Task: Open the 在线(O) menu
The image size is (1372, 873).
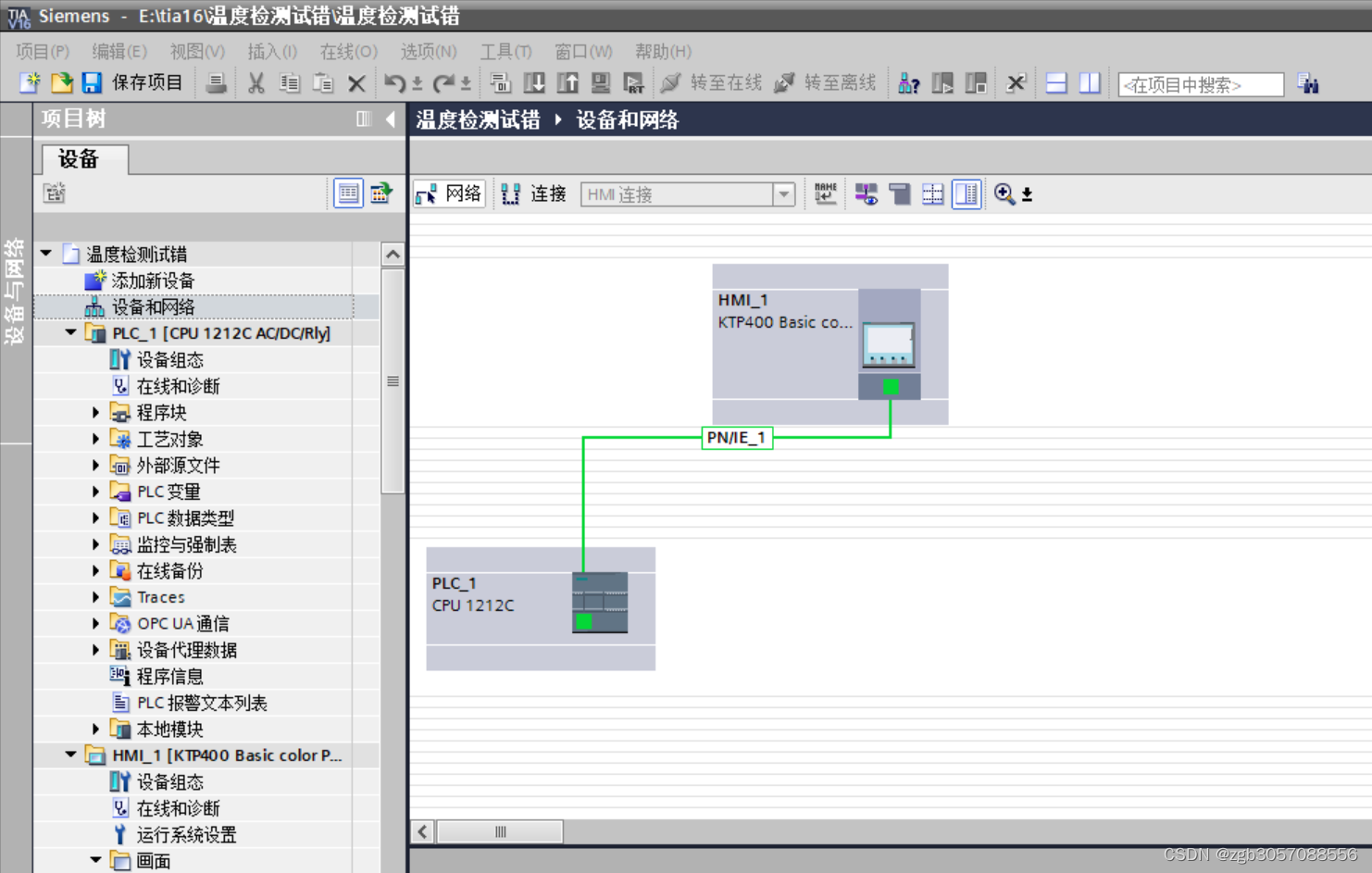Action: 349,52
